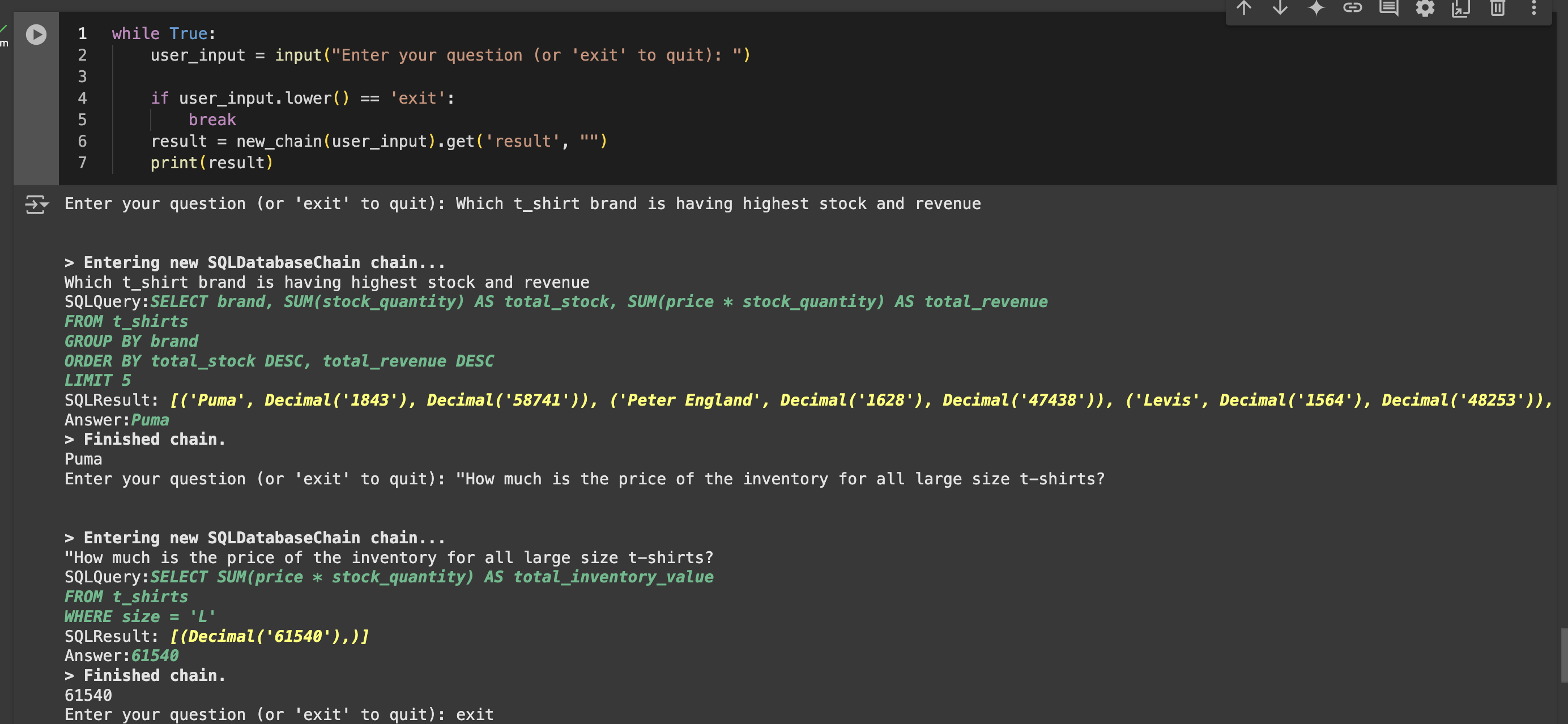
Task: Click the 'break' keyword on line 5
Action: 212,120
